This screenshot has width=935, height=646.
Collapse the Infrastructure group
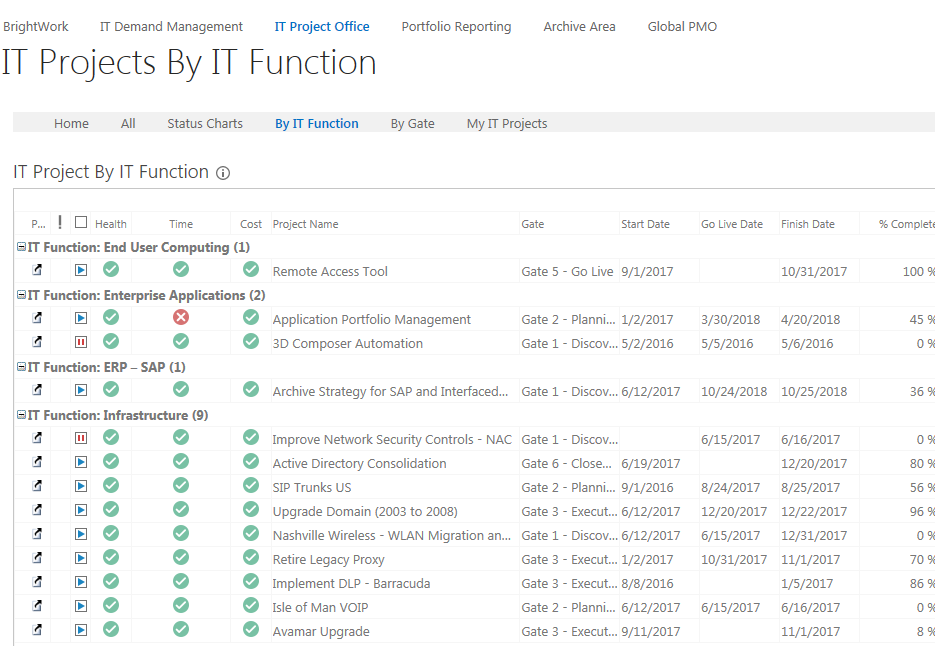[21, 415]
